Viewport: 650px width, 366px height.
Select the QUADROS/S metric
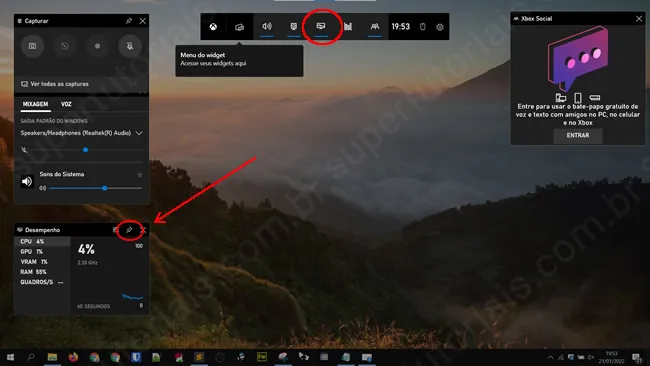[42, 282]
